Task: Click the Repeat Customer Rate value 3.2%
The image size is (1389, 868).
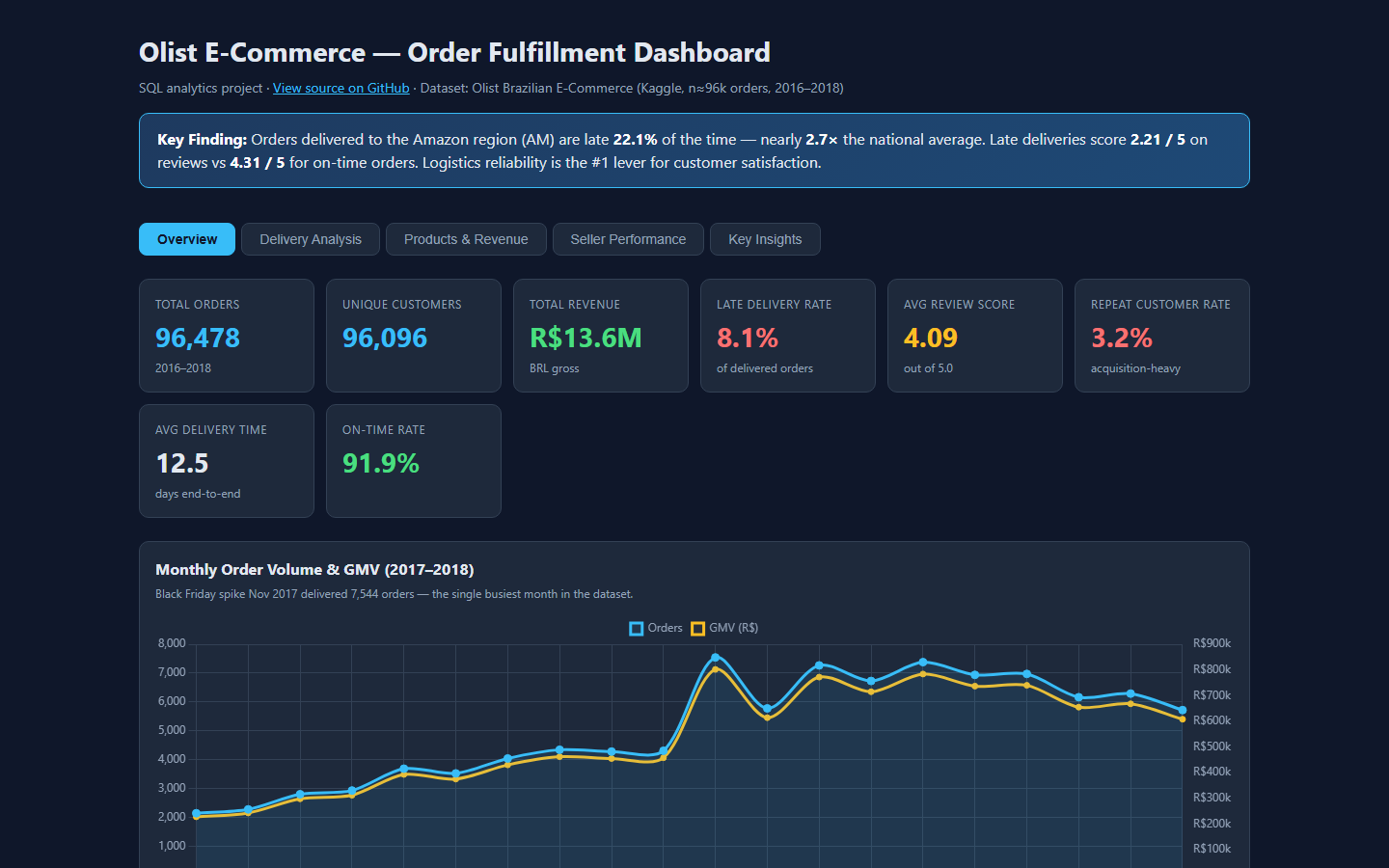Action: [x=1122, y=338]
